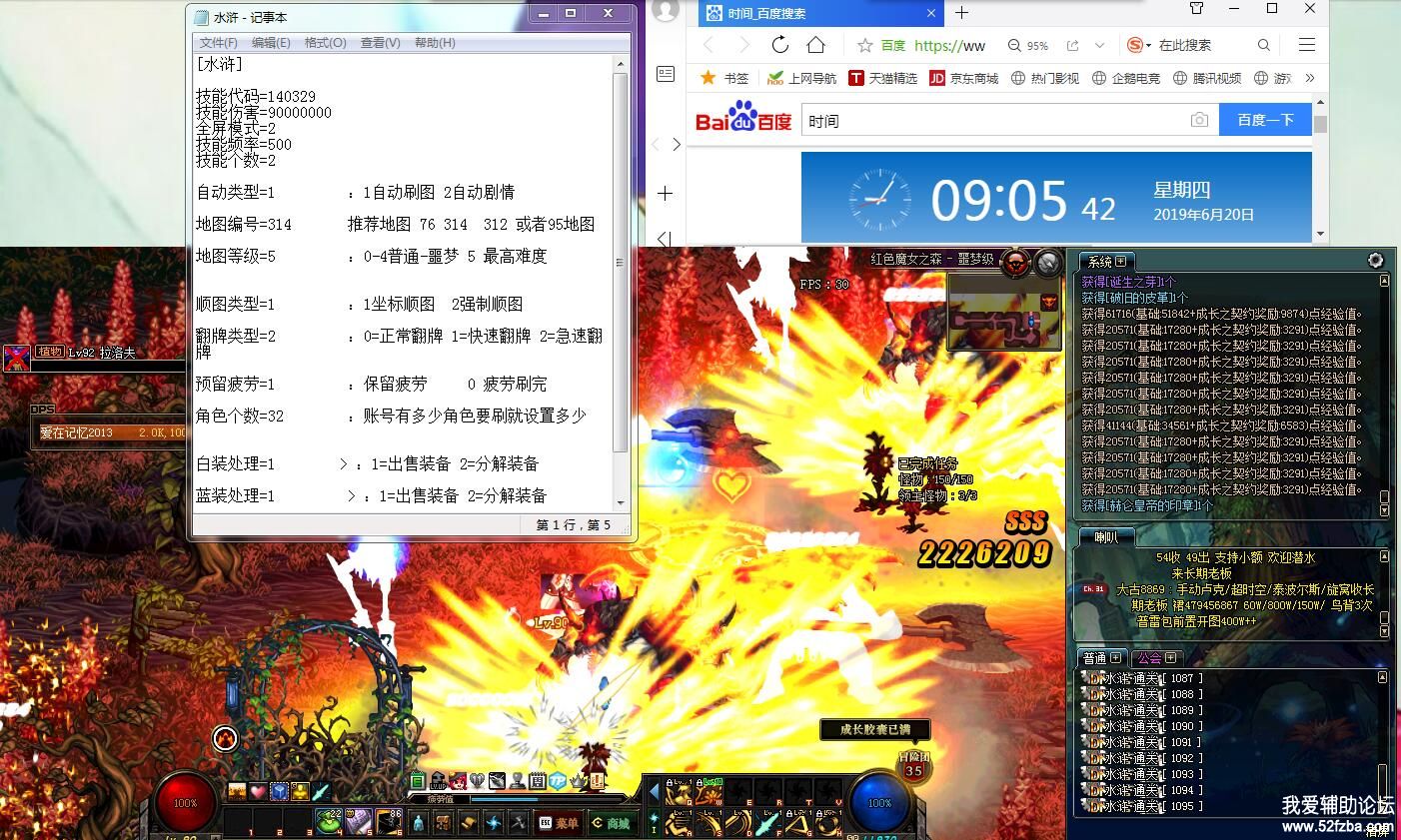
Task: Open the 京东商城 bookmark
Action: tap(964, 78)
